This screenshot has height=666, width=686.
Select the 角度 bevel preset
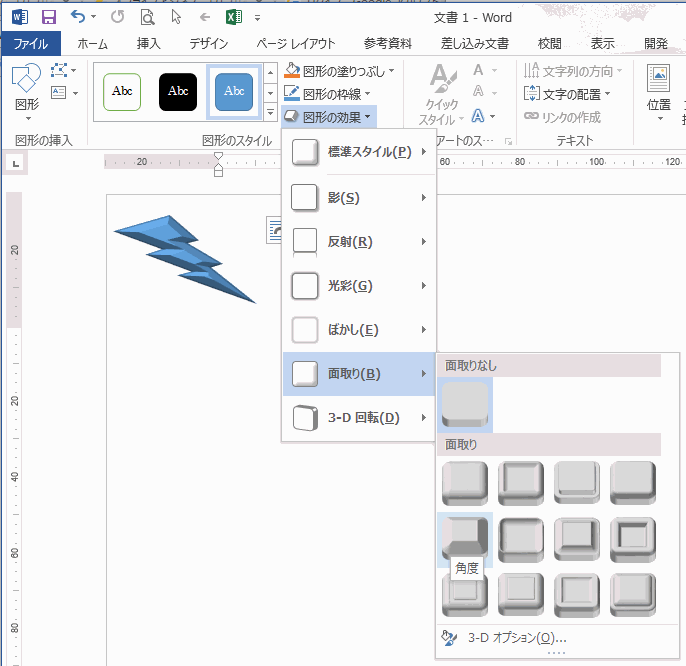(x=465, y=539)
